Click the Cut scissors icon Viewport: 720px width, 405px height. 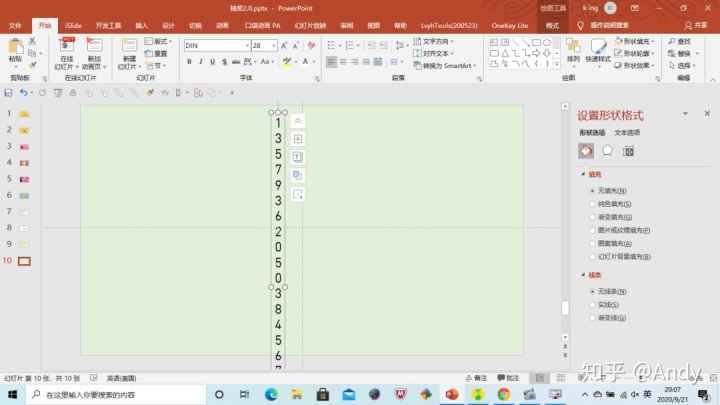32,41
